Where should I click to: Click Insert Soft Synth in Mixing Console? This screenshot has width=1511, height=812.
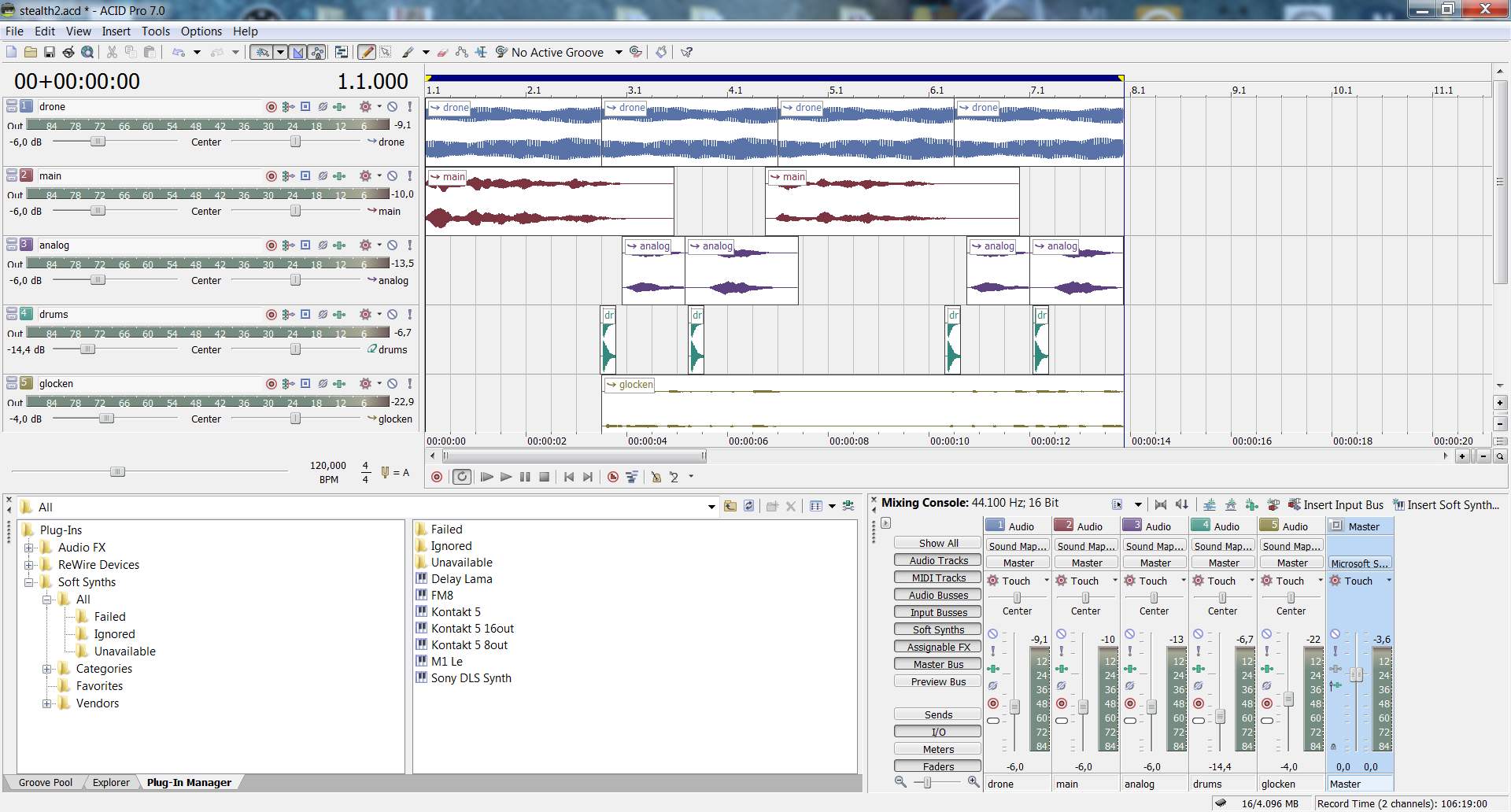1446,505
